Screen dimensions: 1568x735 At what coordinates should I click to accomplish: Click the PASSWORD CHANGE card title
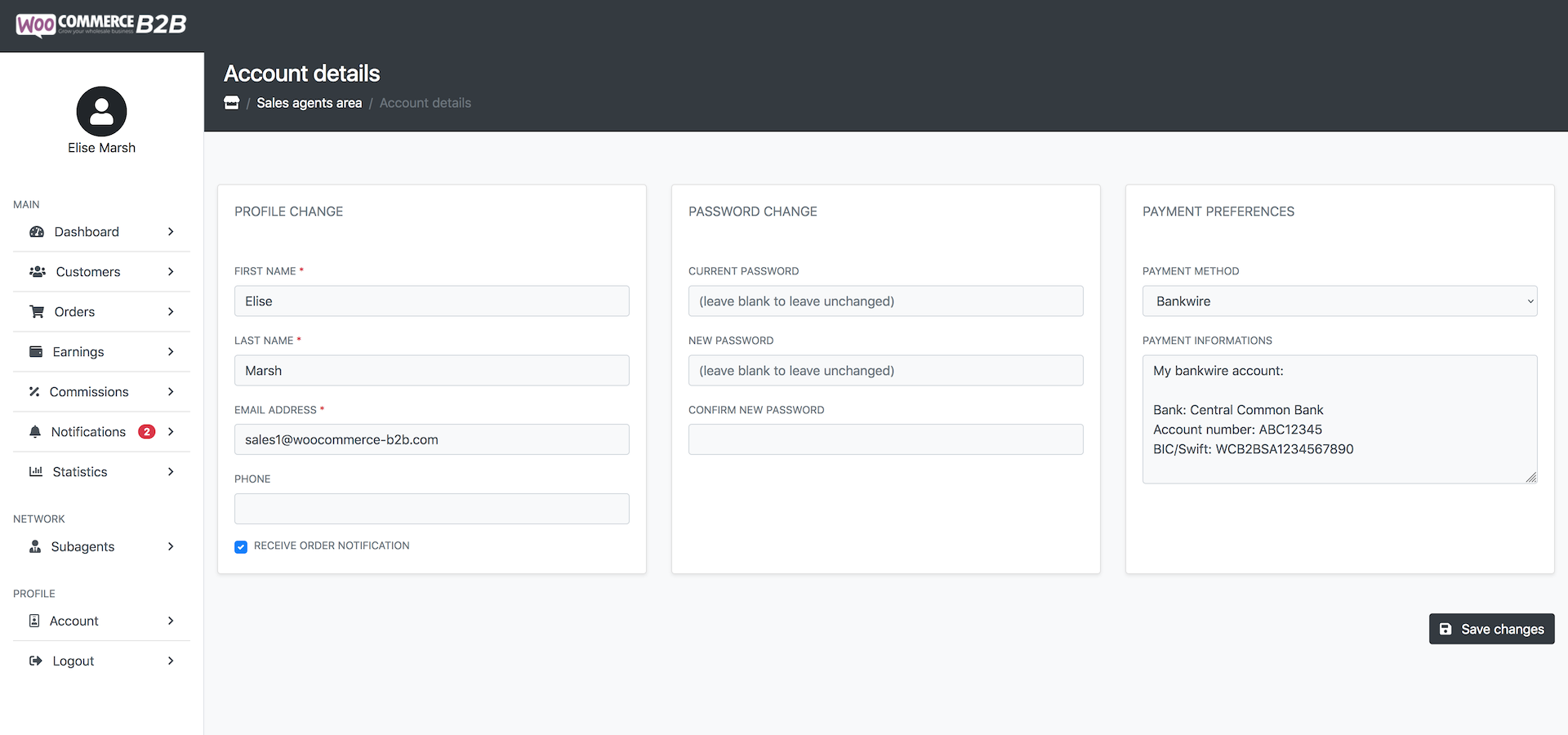coord(753,212)
